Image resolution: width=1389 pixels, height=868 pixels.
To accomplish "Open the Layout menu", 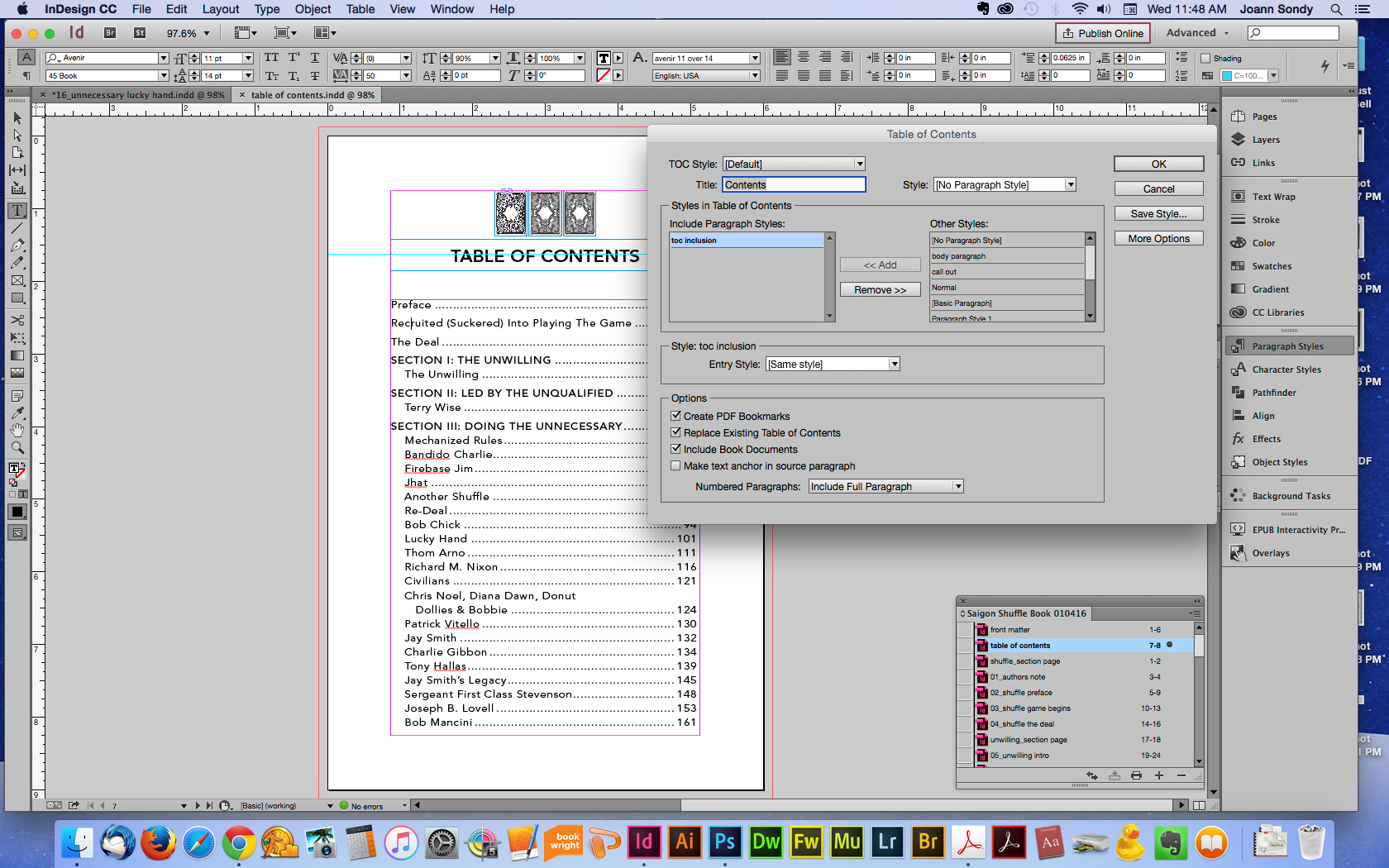I will pyautogui.click(x=221, y=9).
